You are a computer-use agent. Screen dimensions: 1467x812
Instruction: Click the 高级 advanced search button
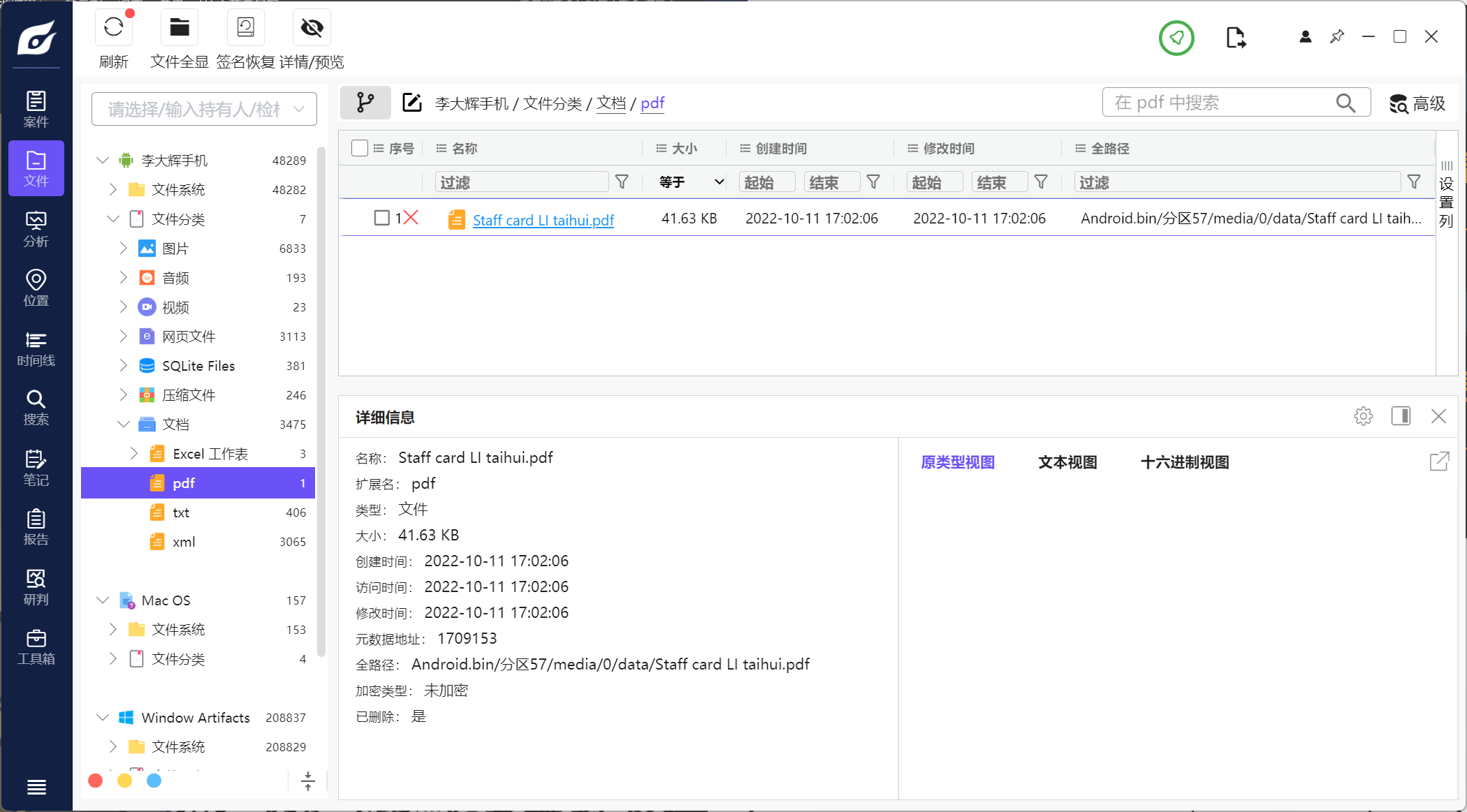tap(1417, 103)
